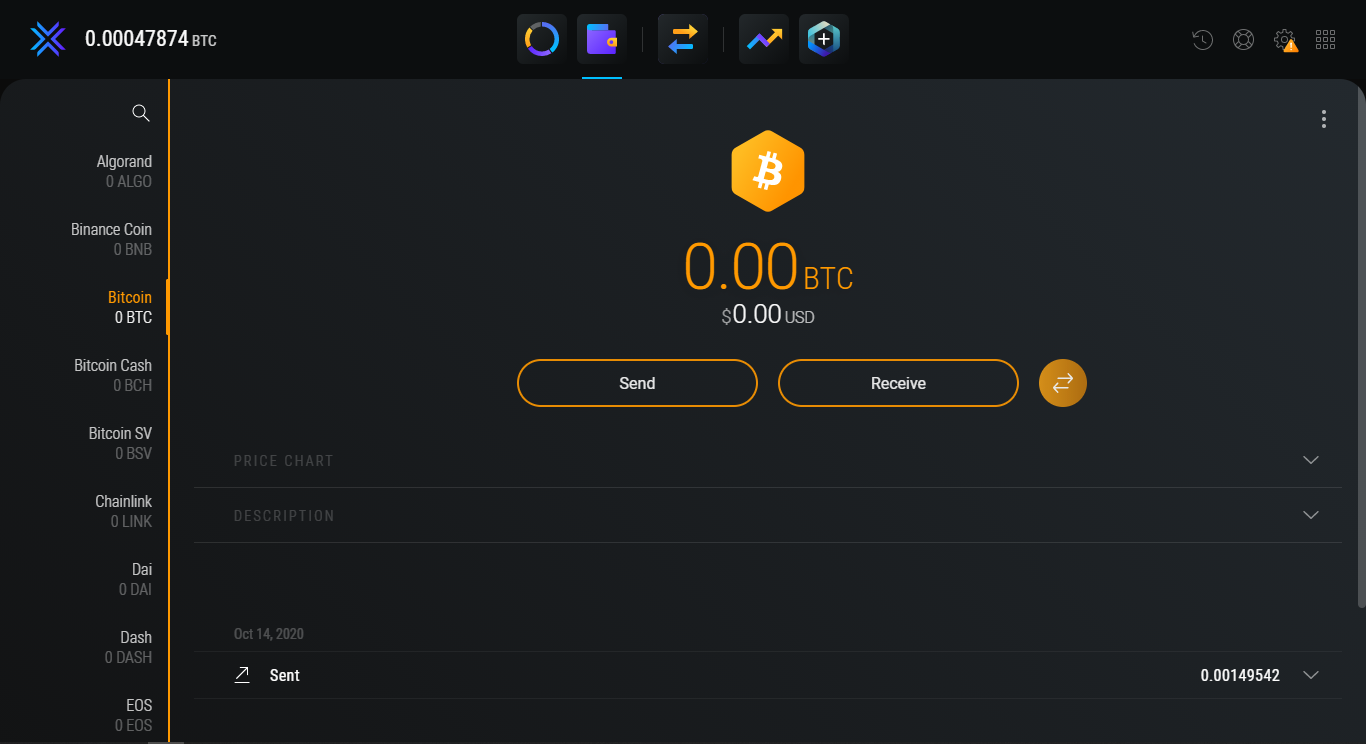Screen dimensions: 1366x744
Task: Open the History clock icon
Action: (1203, 40)
